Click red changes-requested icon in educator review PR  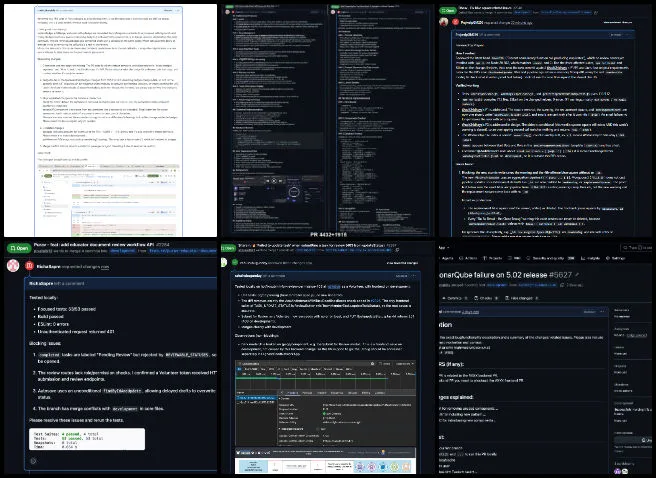tap(29, 266)
